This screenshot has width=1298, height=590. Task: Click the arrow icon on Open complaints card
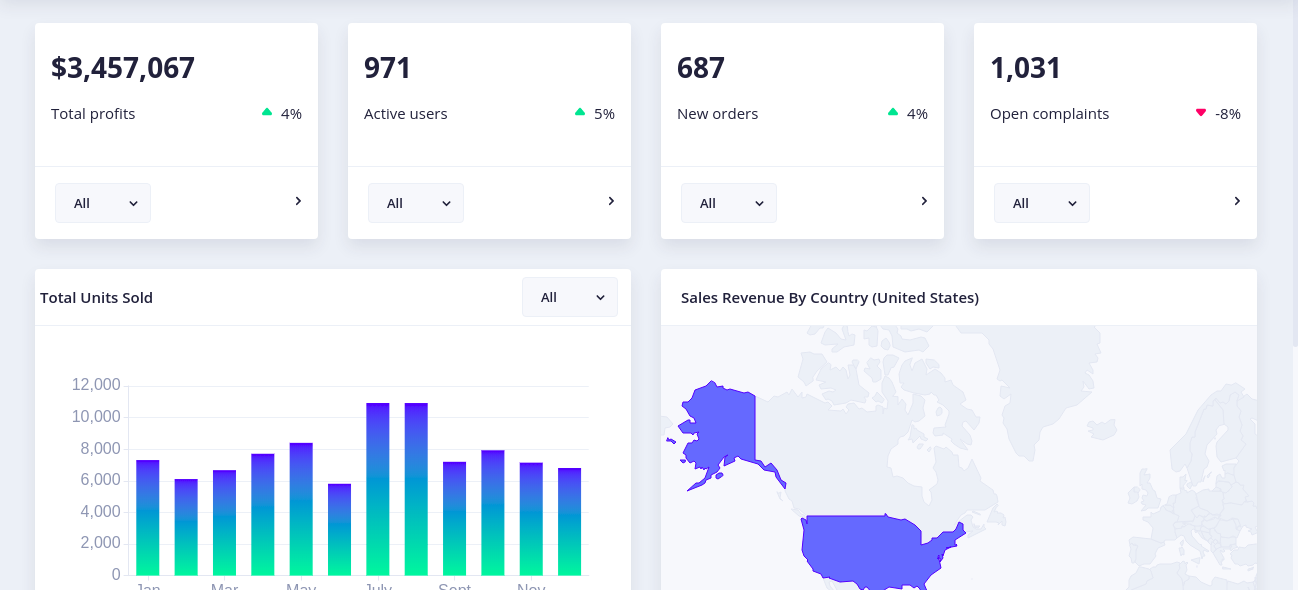coord(1237,201)
